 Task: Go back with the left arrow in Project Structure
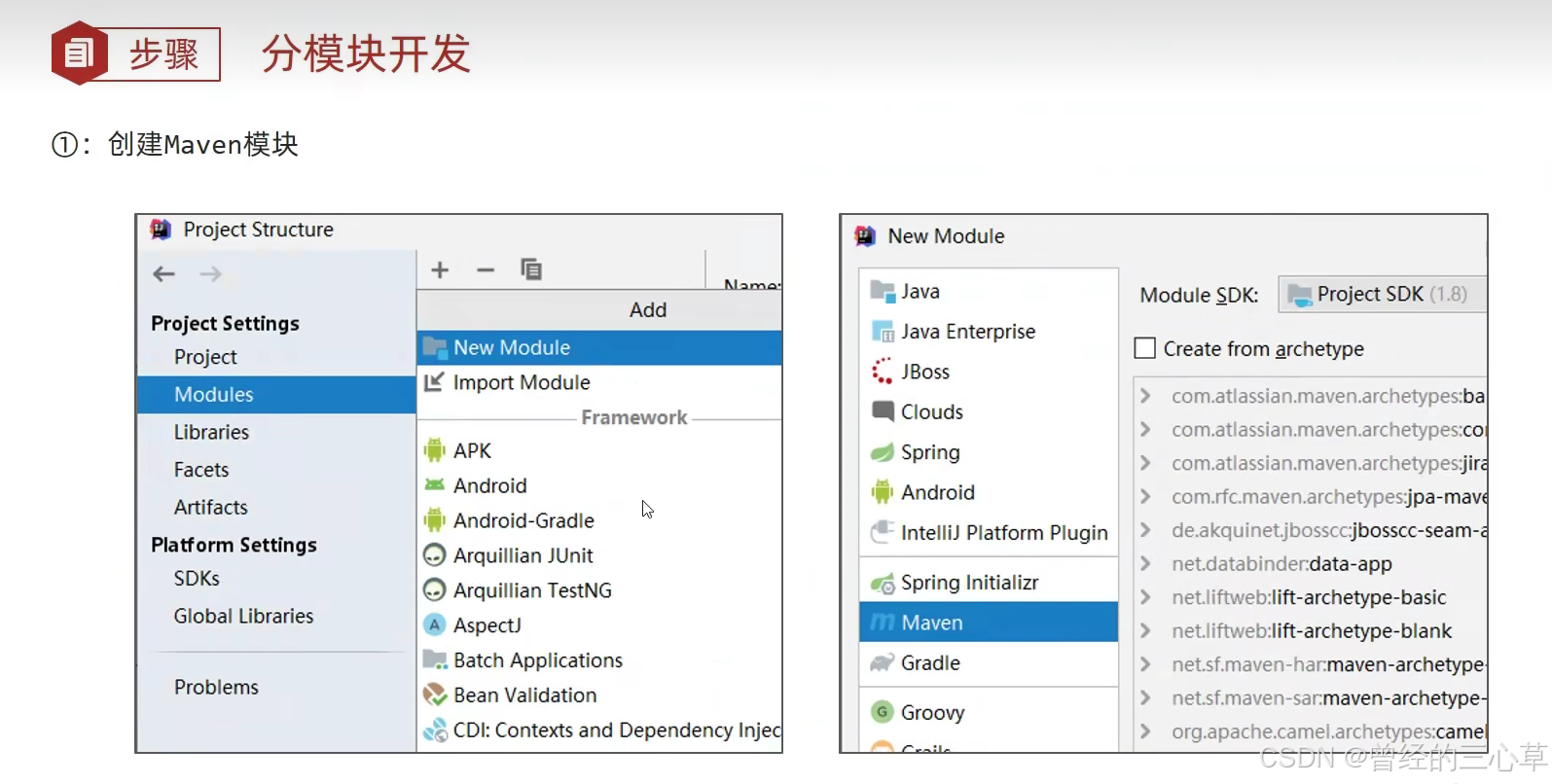[x=163, y=274]
